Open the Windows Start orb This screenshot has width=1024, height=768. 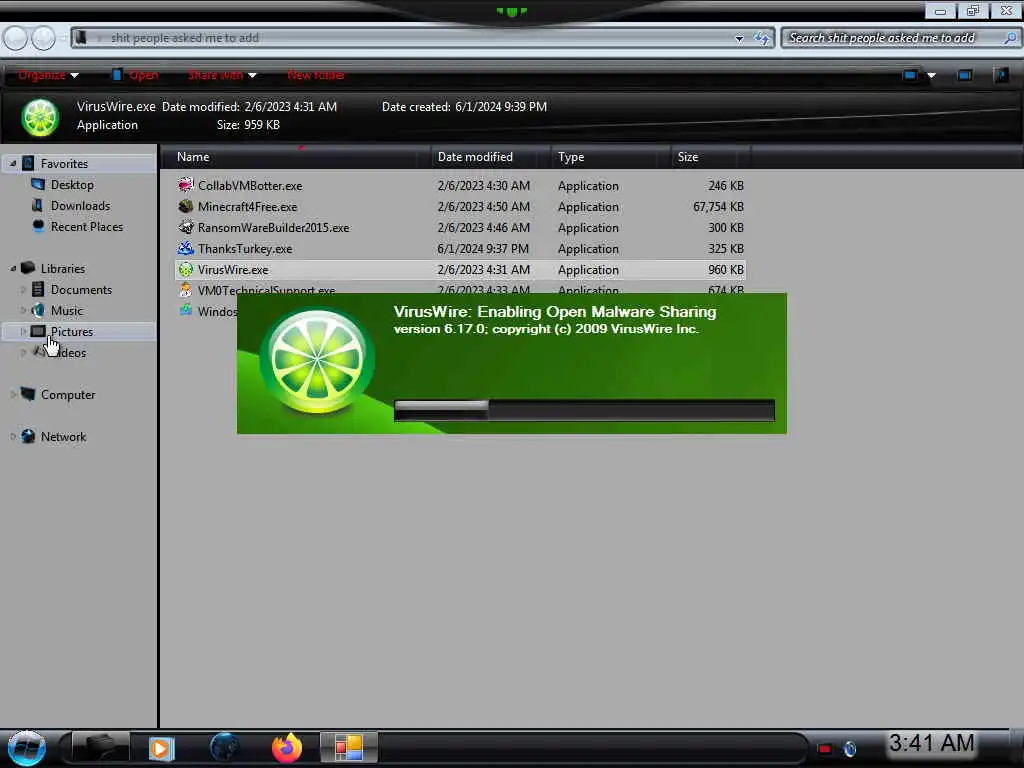pyautogui.click(x=26, y=748)
